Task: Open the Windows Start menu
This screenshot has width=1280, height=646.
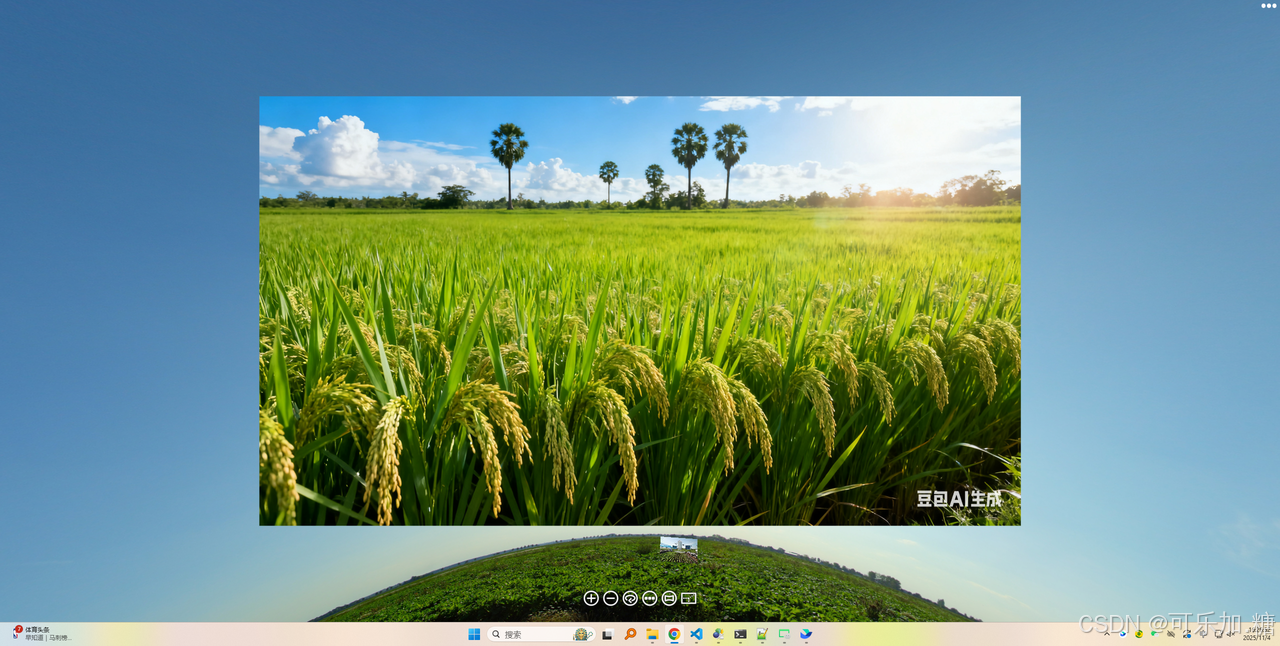Action: 474,634
